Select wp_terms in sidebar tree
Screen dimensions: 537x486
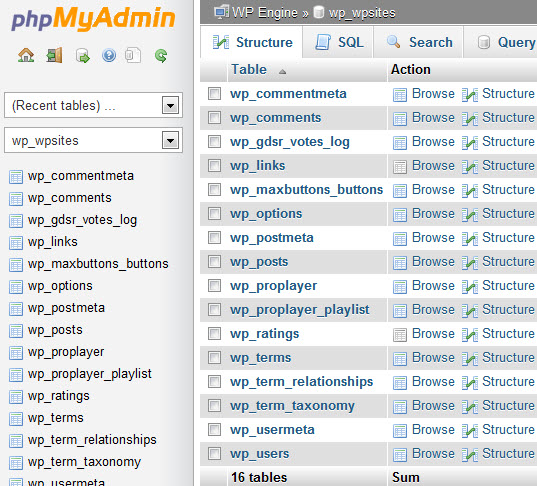(x=55, y=418)
